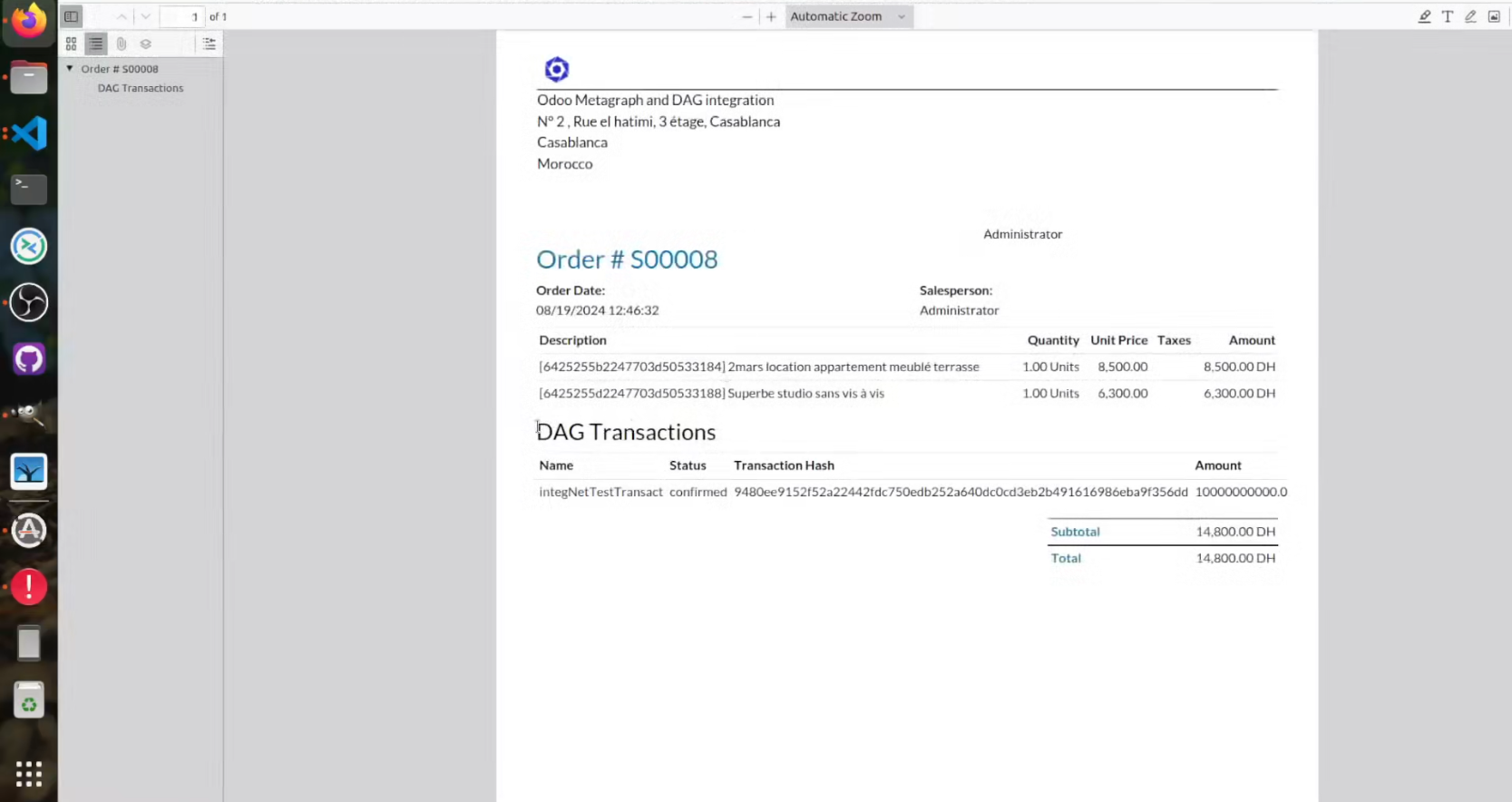1512x802 pixels.
Task: Zoom out with the minus button
Action: click(x=746, y=16)
